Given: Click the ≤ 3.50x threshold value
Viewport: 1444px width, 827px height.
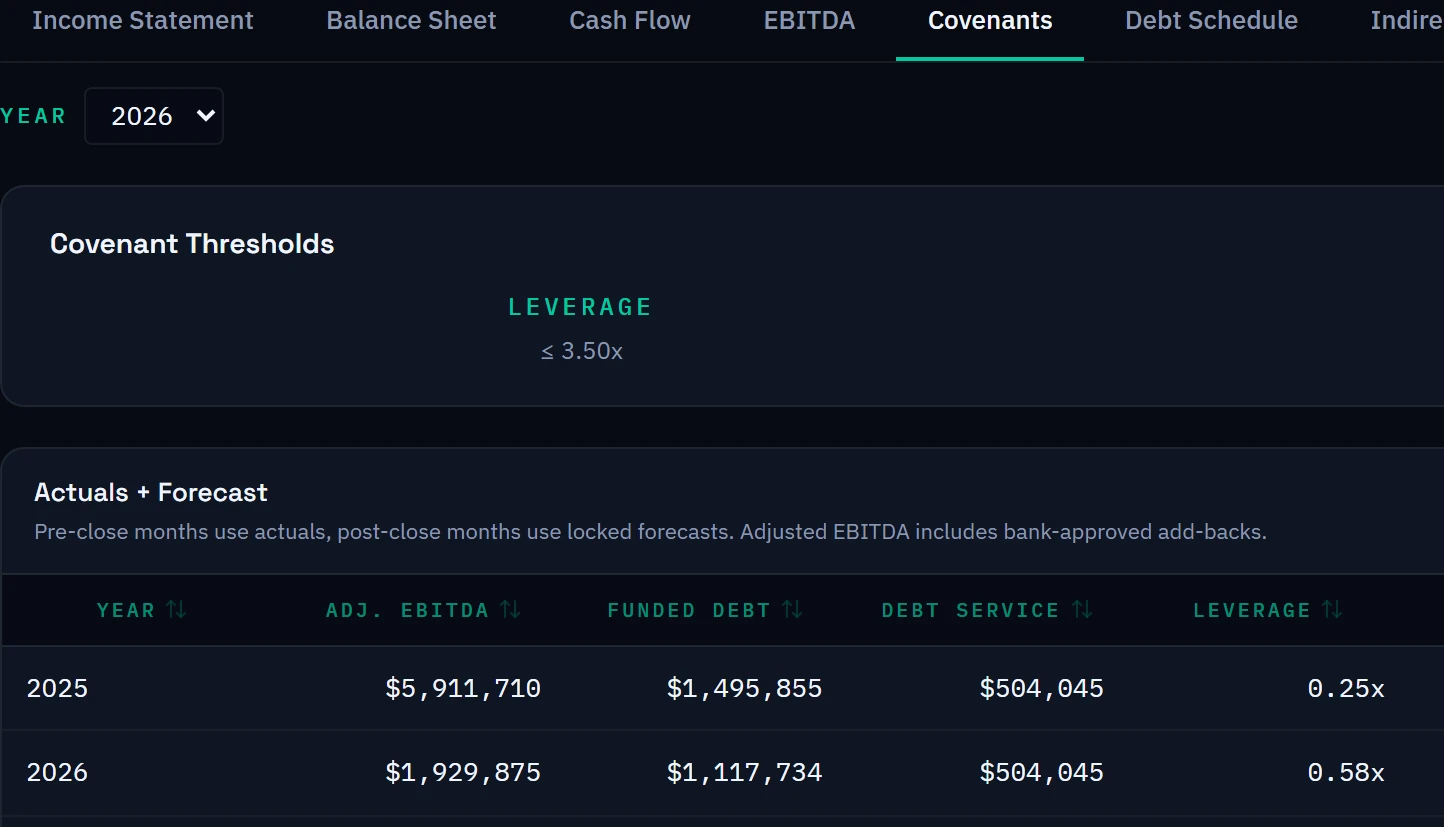Looking at the screenshot, I should pyautogui.click(x=582, y=351).
